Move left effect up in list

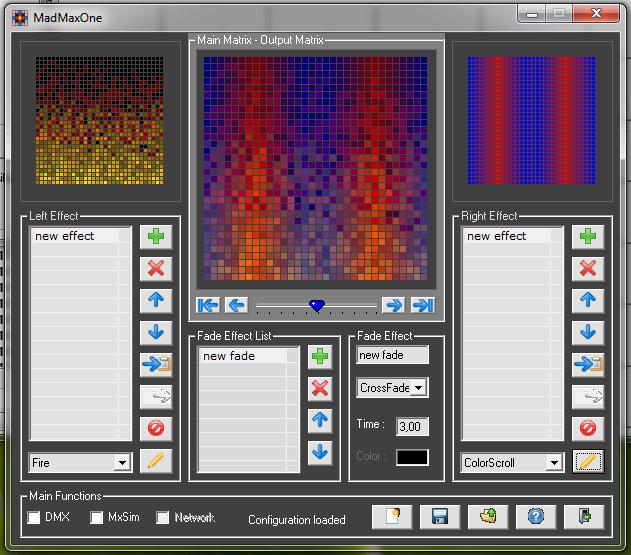(x=155, y=300)
